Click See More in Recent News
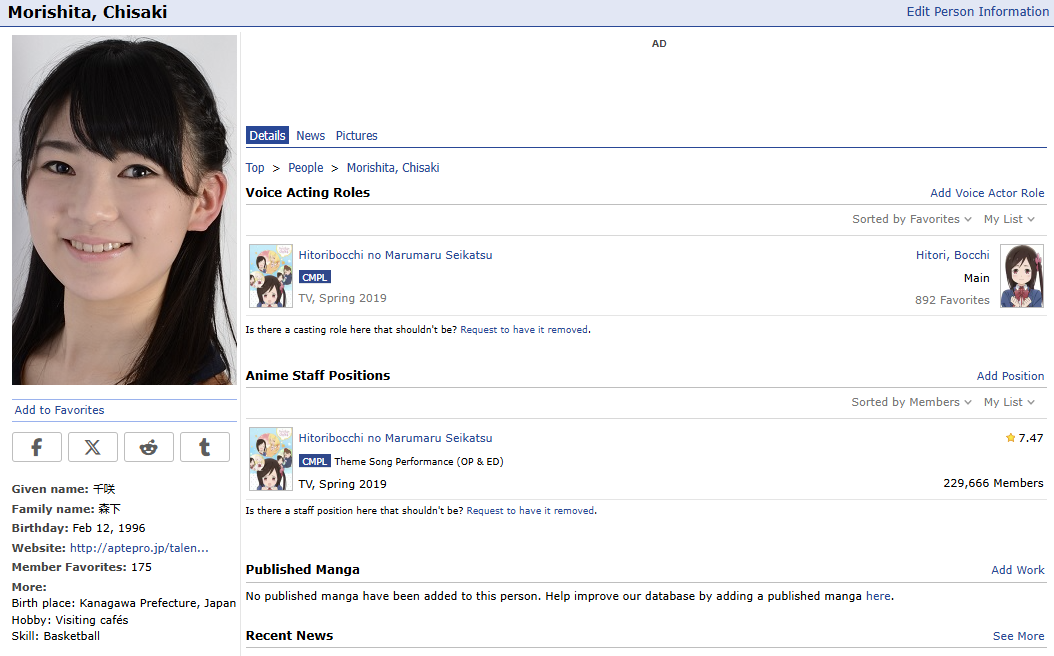This screenshot has height=656, width=1054. [1018, 636]
